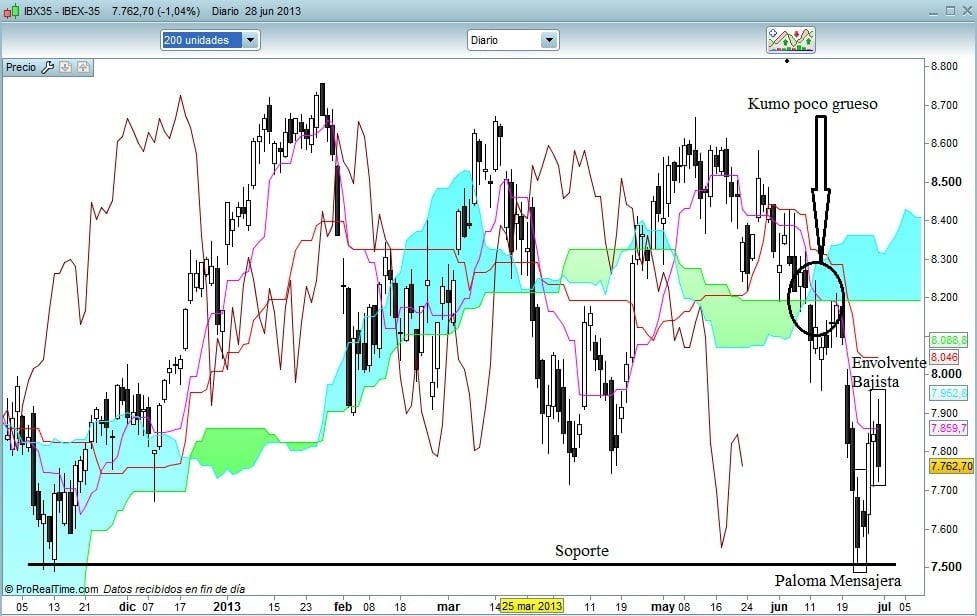Select the red 8.046 price label

pos(945,357)
